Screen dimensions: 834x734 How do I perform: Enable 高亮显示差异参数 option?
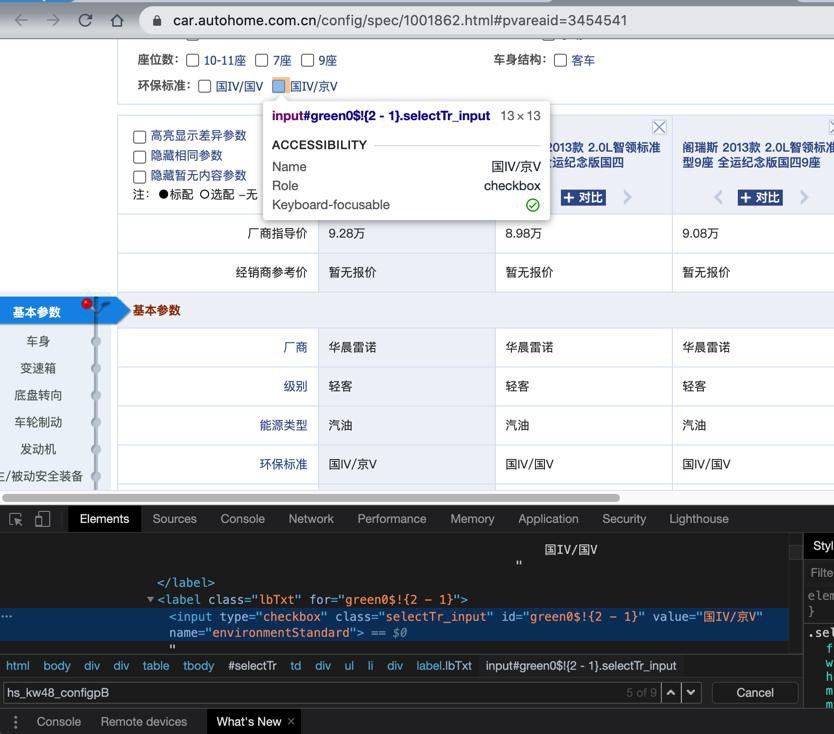click(139, 137)
